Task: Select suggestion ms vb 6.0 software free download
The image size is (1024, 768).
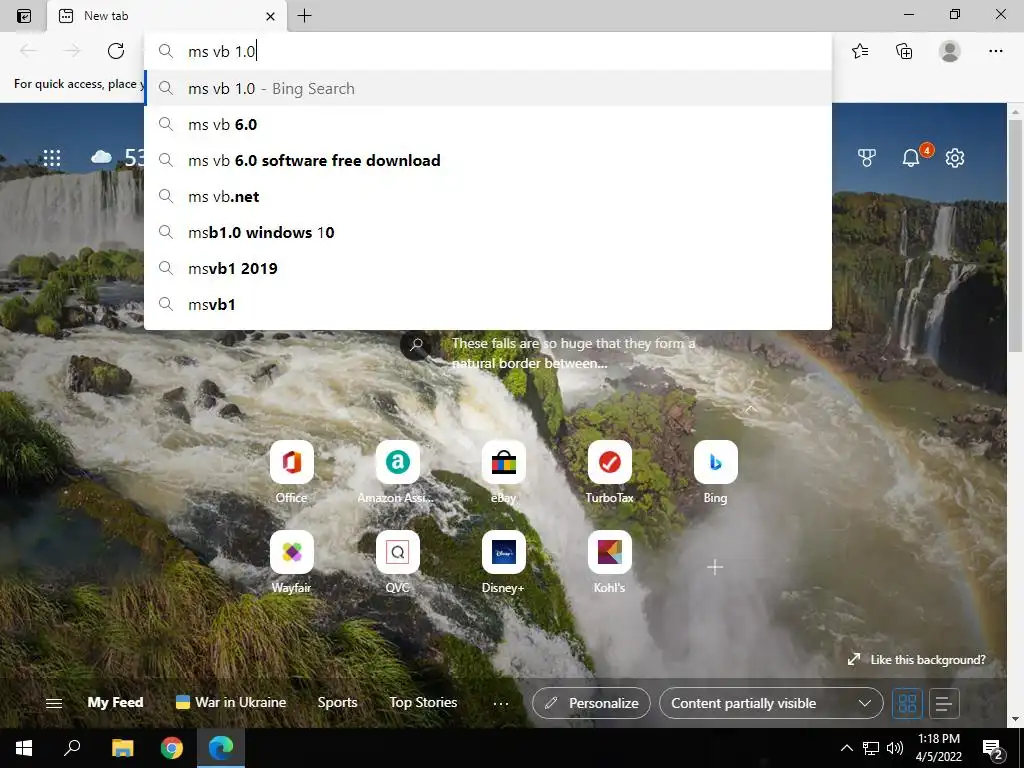Action: pos(488,160)
